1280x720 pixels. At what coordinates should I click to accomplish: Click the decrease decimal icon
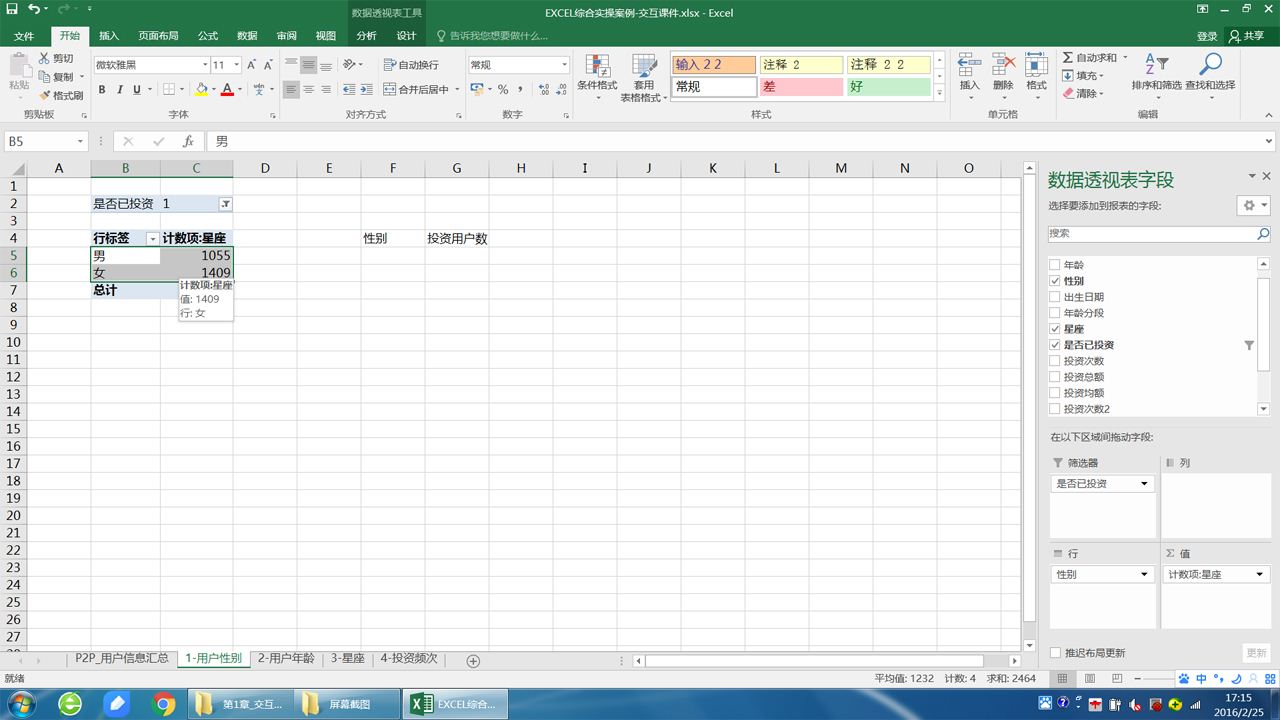(561, 90)
